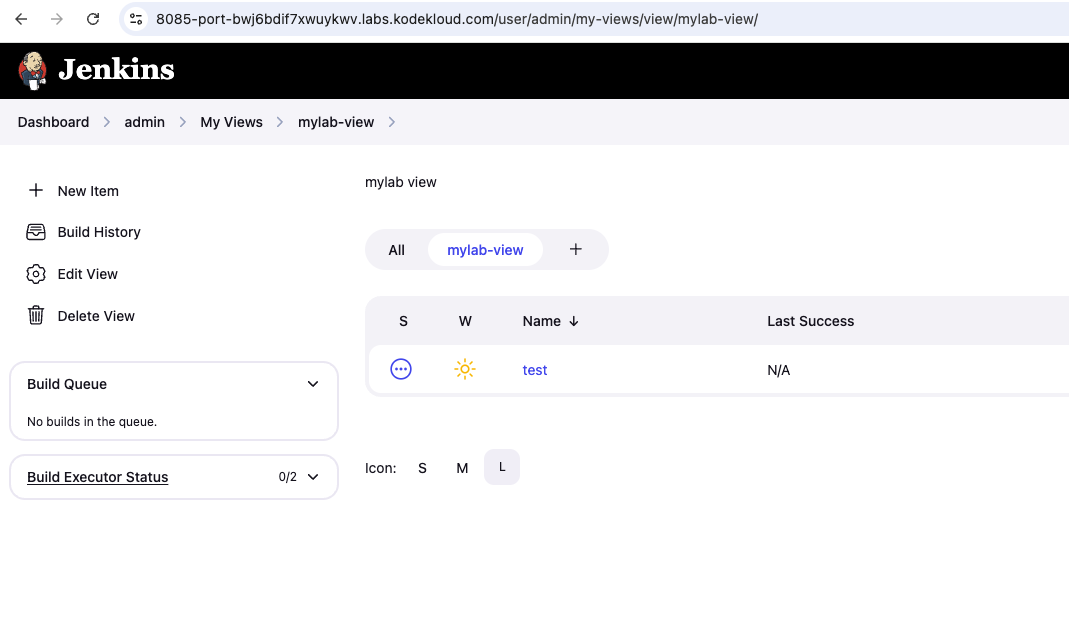Click the Build History label
The image size is (1069, 641).
coord(99,232)
